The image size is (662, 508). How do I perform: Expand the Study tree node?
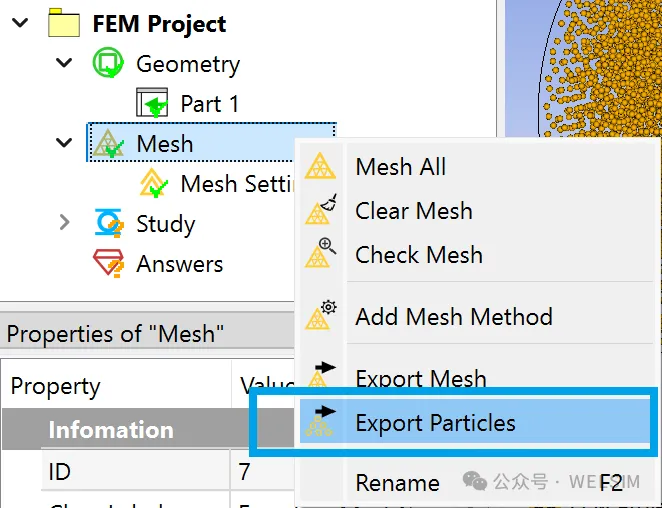65,223
